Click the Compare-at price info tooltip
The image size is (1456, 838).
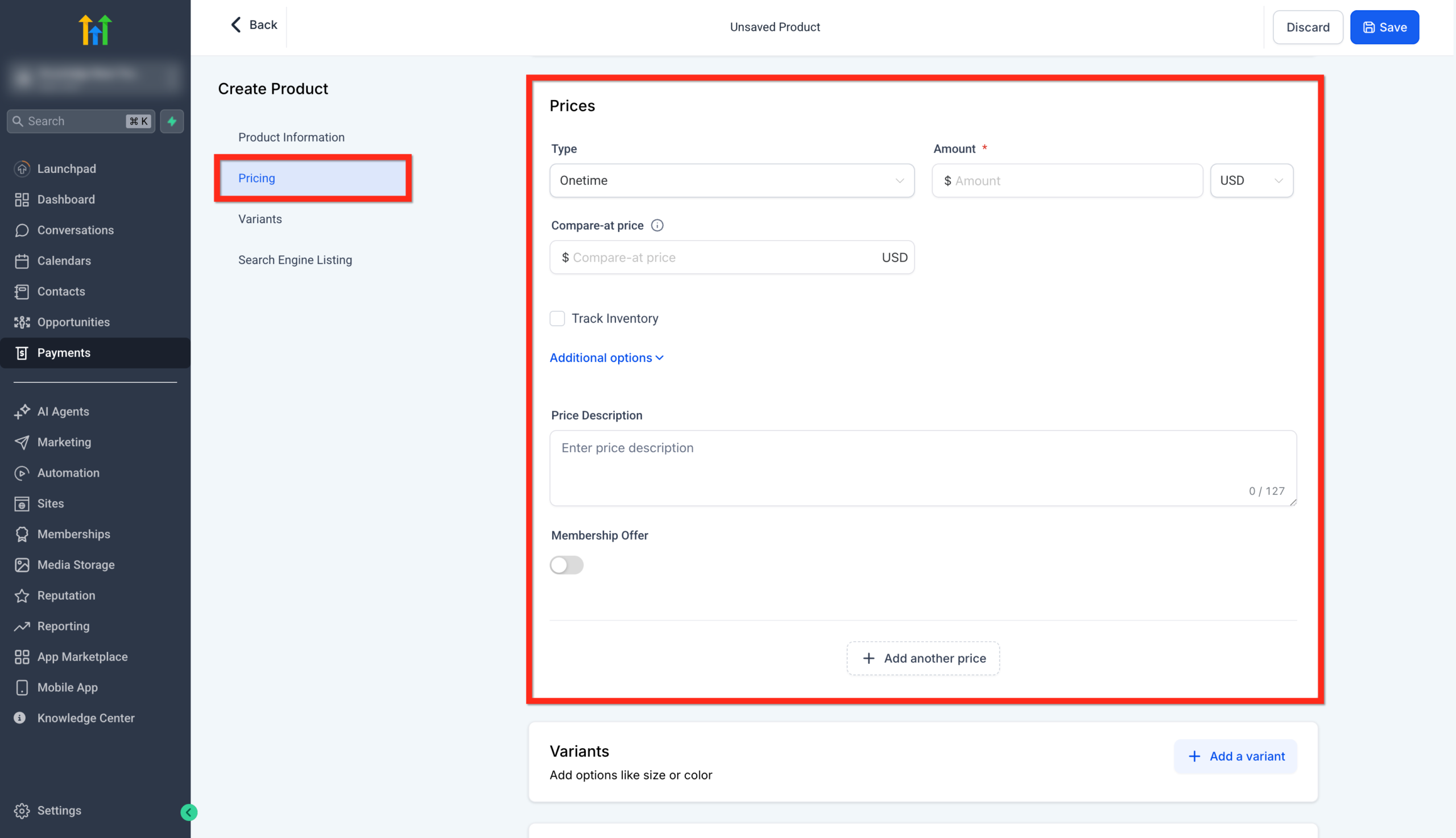coord(657,225)
